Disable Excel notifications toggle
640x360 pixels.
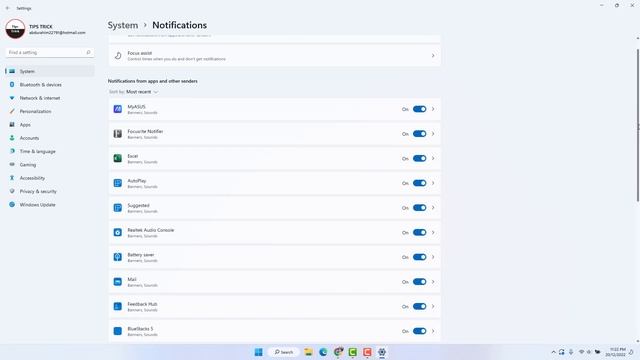(419, 158)
